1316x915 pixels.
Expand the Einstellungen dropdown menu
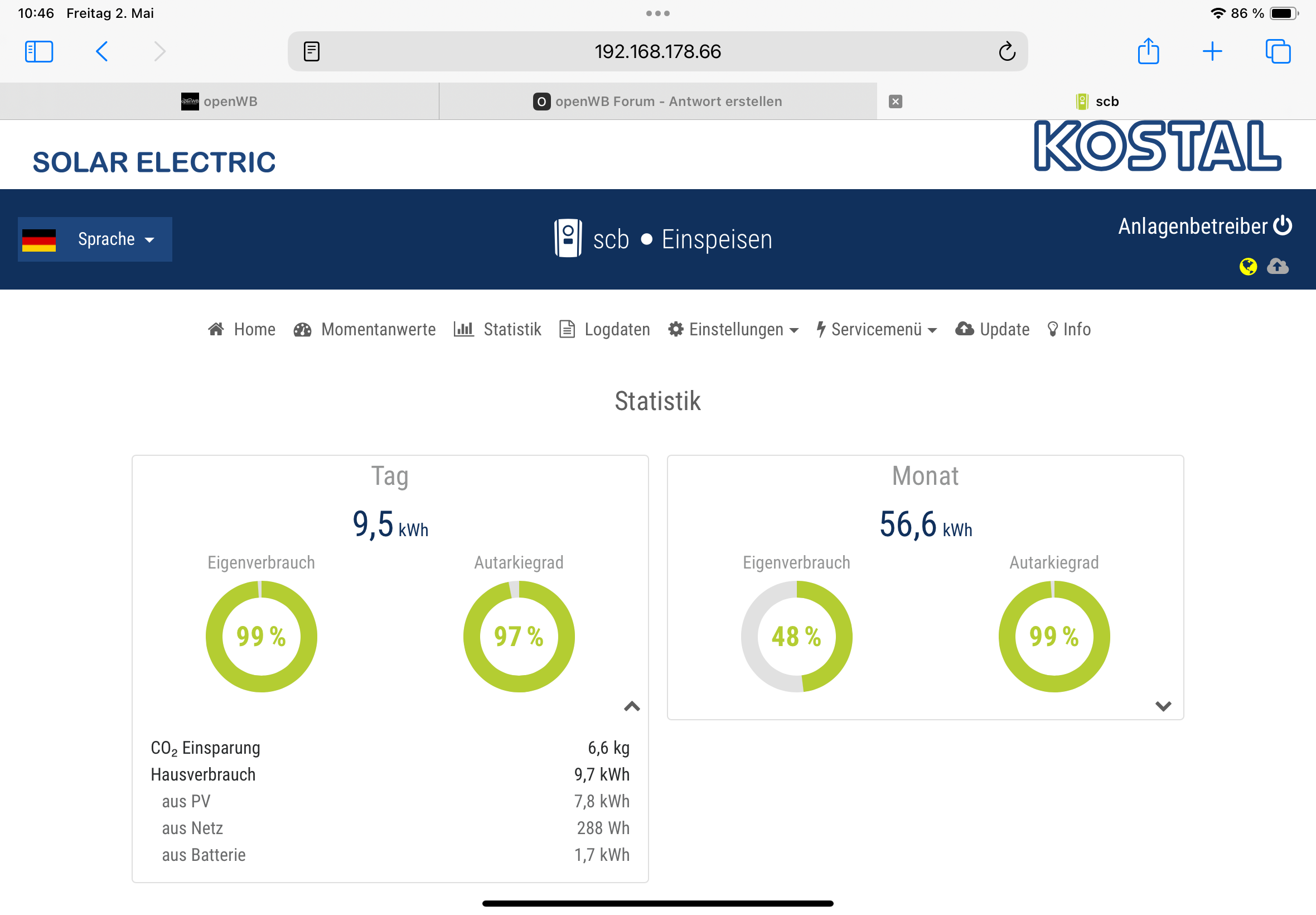click(733, 330)
